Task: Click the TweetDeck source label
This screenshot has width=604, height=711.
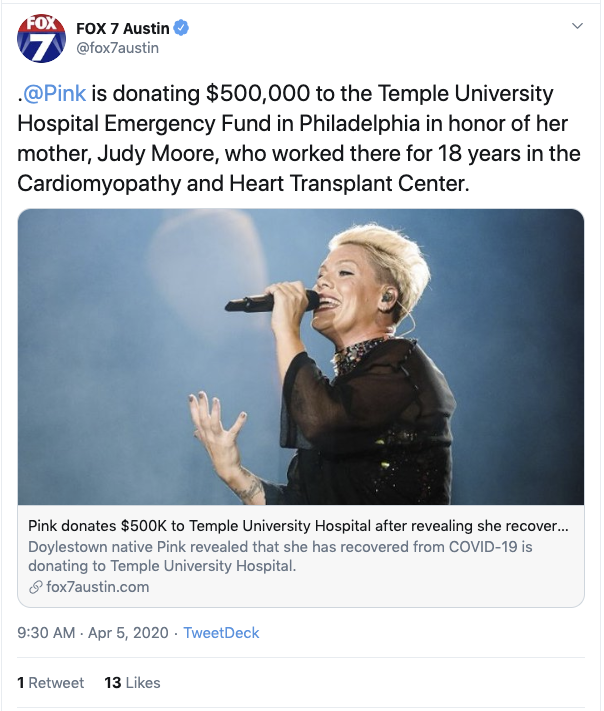Action: click(222, 633)
